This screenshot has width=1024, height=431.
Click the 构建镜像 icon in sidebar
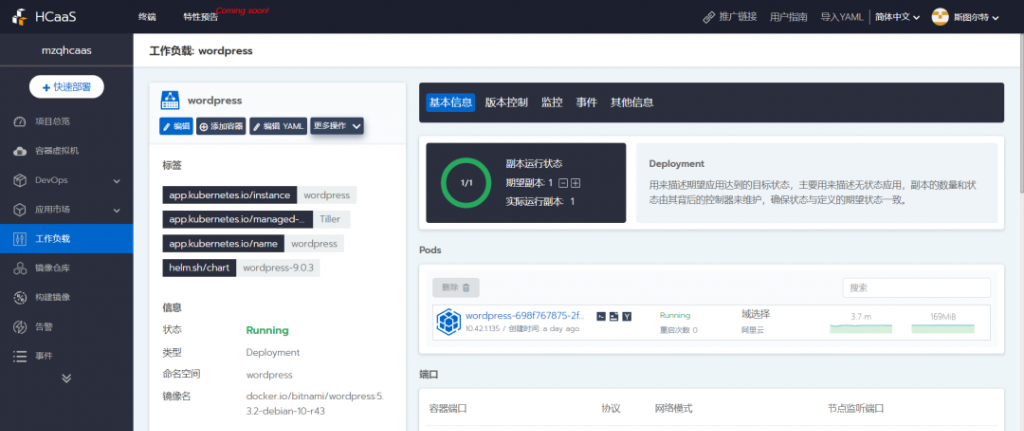(x=20, y=298)
